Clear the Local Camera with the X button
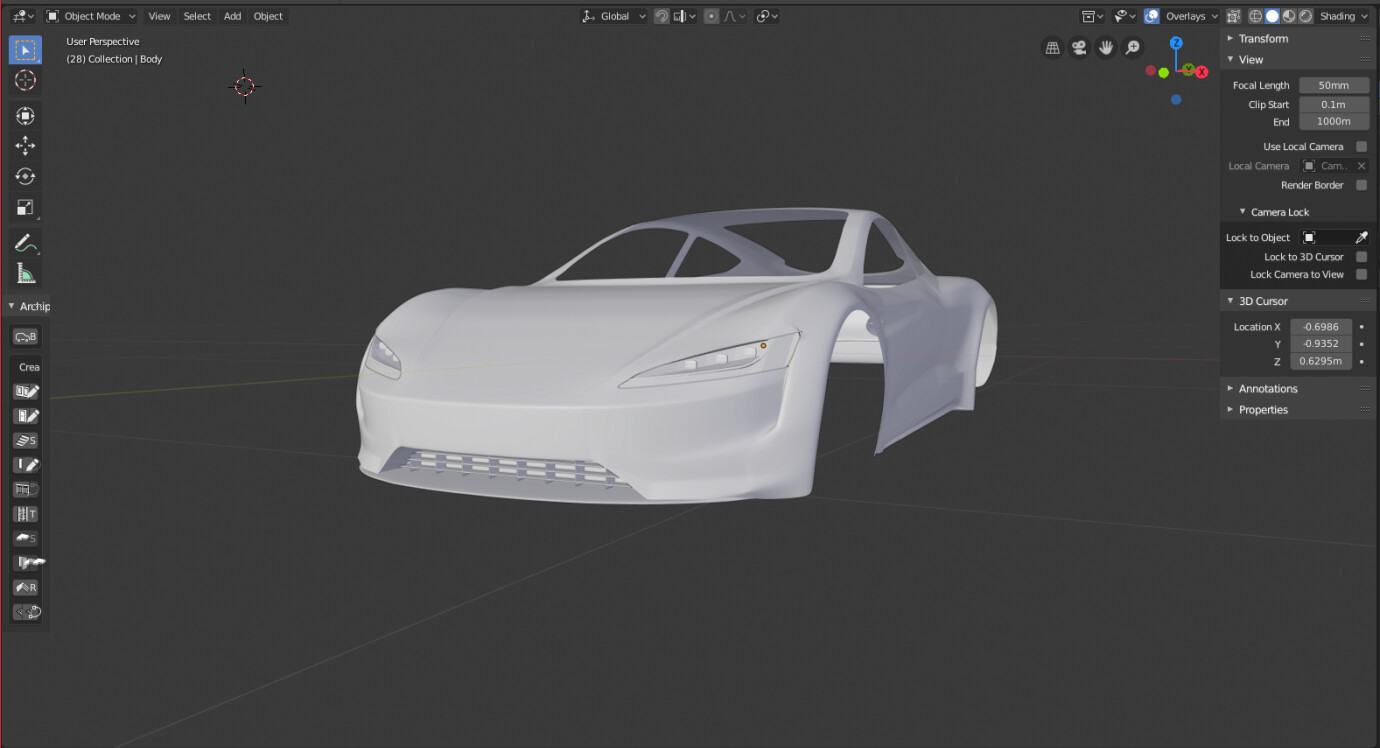The image size is (1380, 748). tap(1362, 165)
